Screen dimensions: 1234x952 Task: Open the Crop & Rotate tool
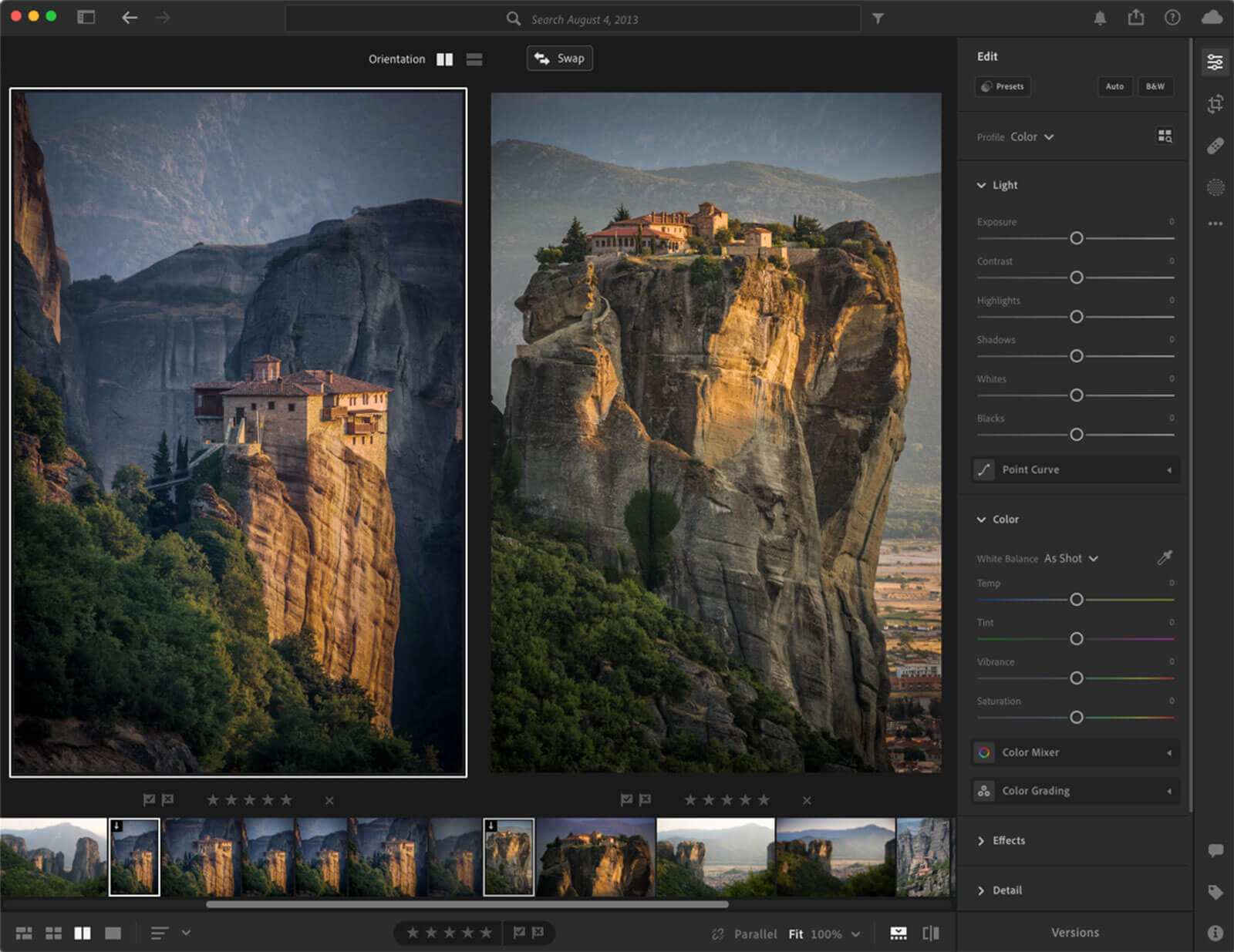click(1215, 104)
